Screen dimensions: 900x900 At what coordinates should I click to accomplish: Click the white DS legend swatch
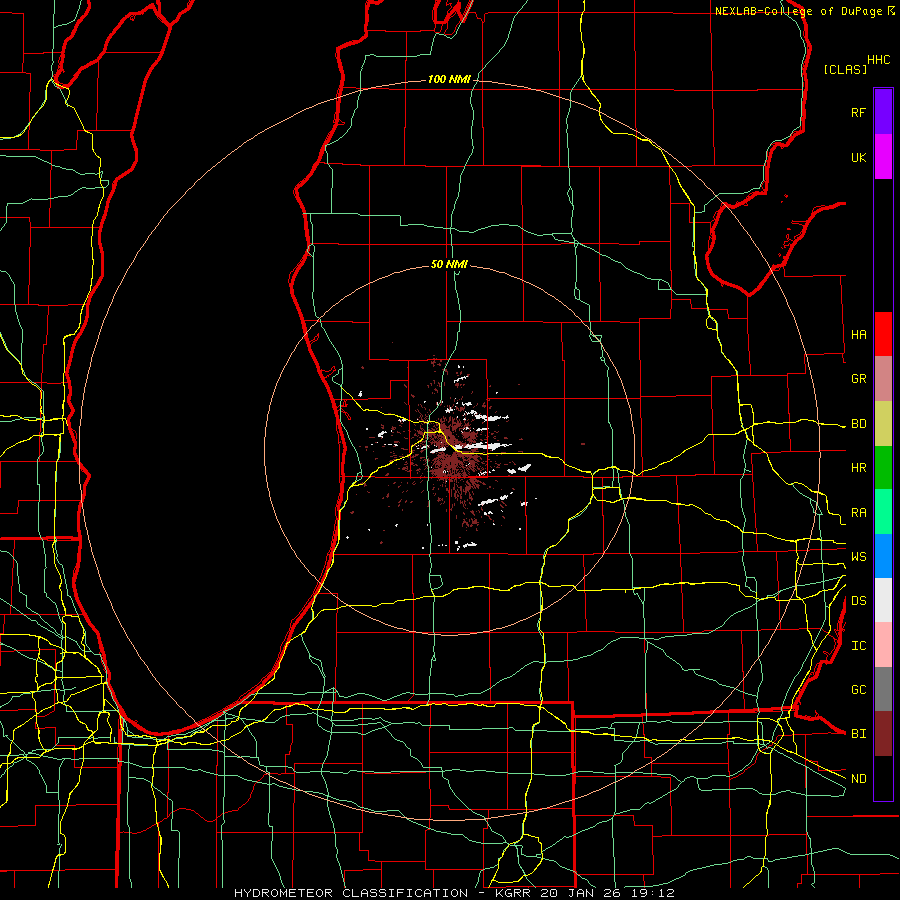(883, 600)
